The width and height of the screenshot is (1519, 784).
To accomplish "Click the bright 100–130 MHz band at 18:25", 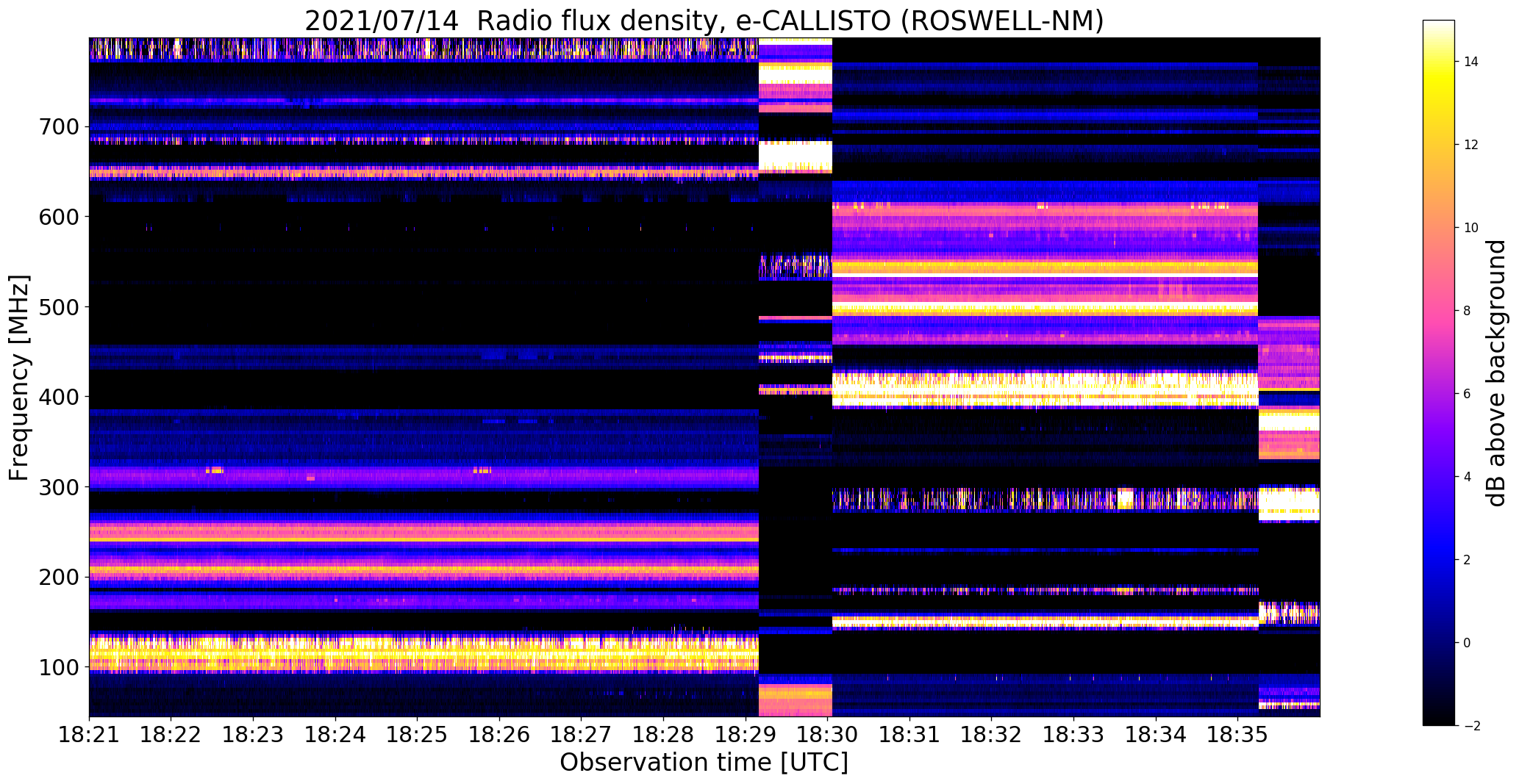I will 418,653.
